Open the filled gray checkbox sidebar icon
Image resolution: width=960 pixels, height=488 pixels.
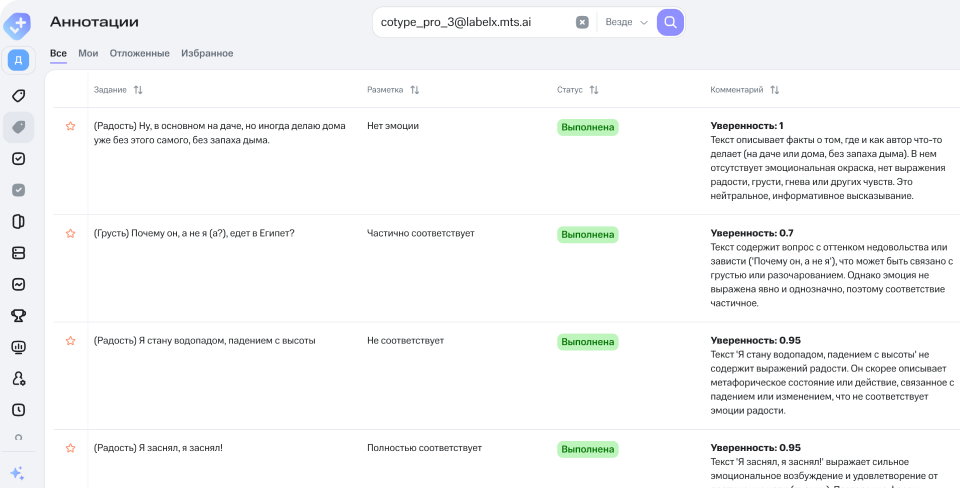point(18,190)
